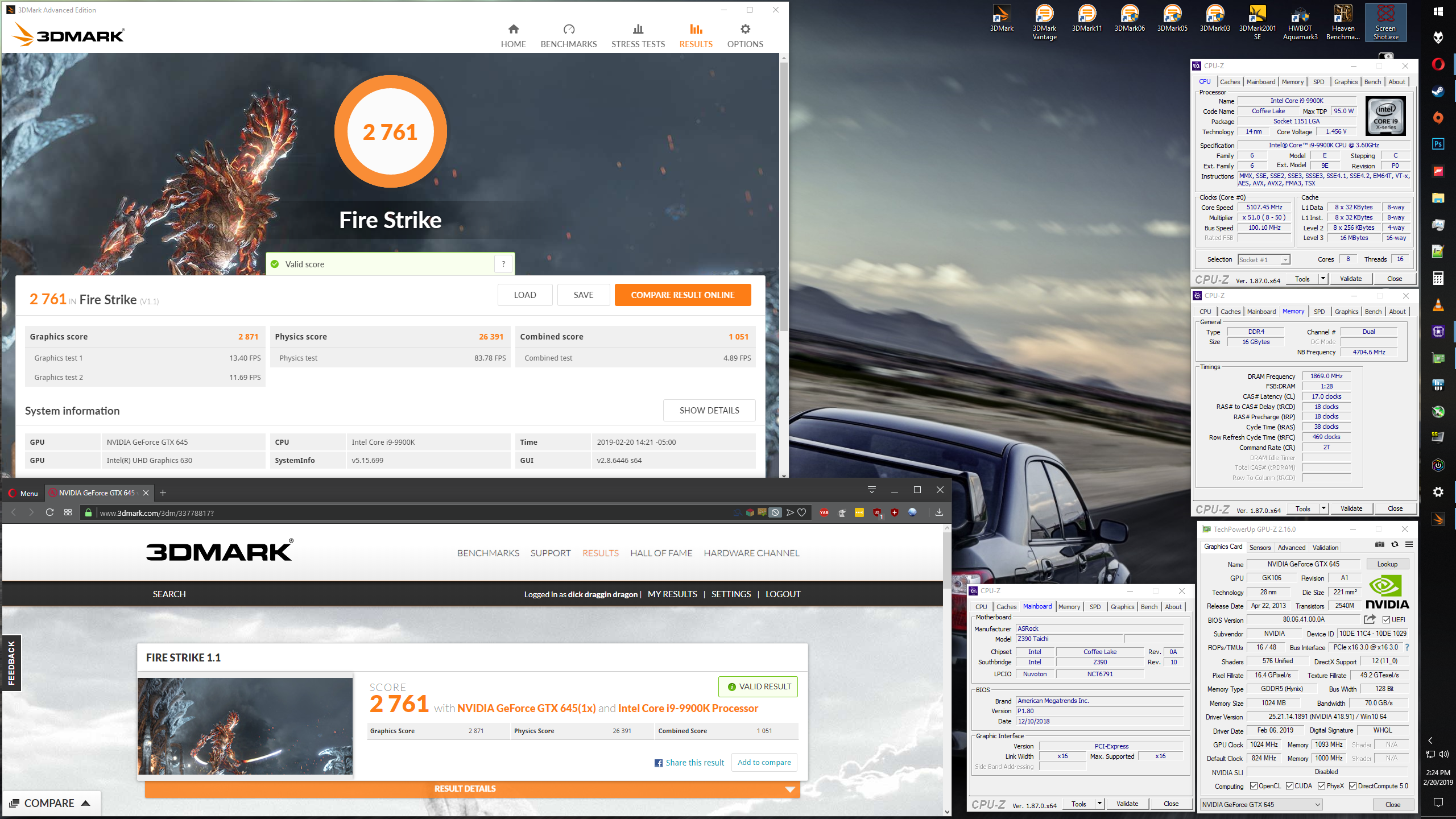Open HWBOT Aquamark3 desktop shortcut
This screenshot has width=1456, height=819.
click(1300, 23)
